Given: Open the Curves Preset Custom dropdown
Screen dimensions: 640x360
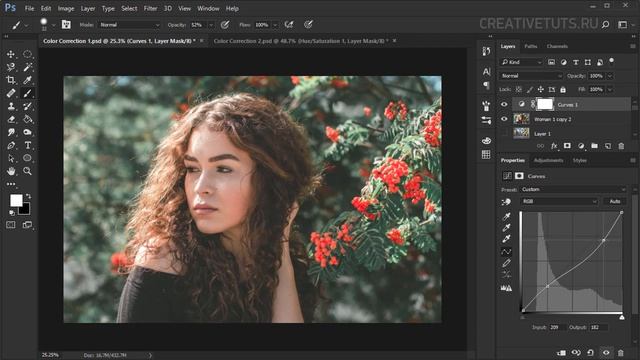Looking at the screenshot, I should [573, 189].
